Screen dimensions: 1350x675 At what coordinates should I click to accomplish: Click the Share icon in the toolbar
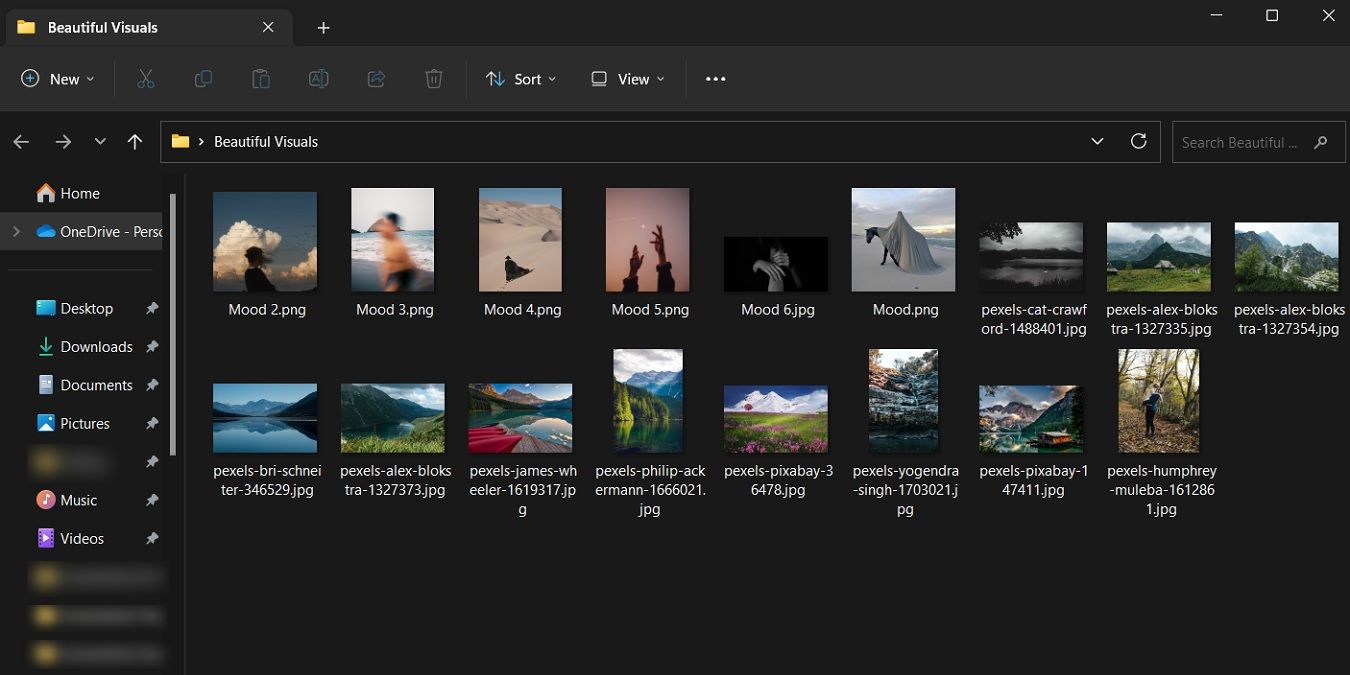376,78
